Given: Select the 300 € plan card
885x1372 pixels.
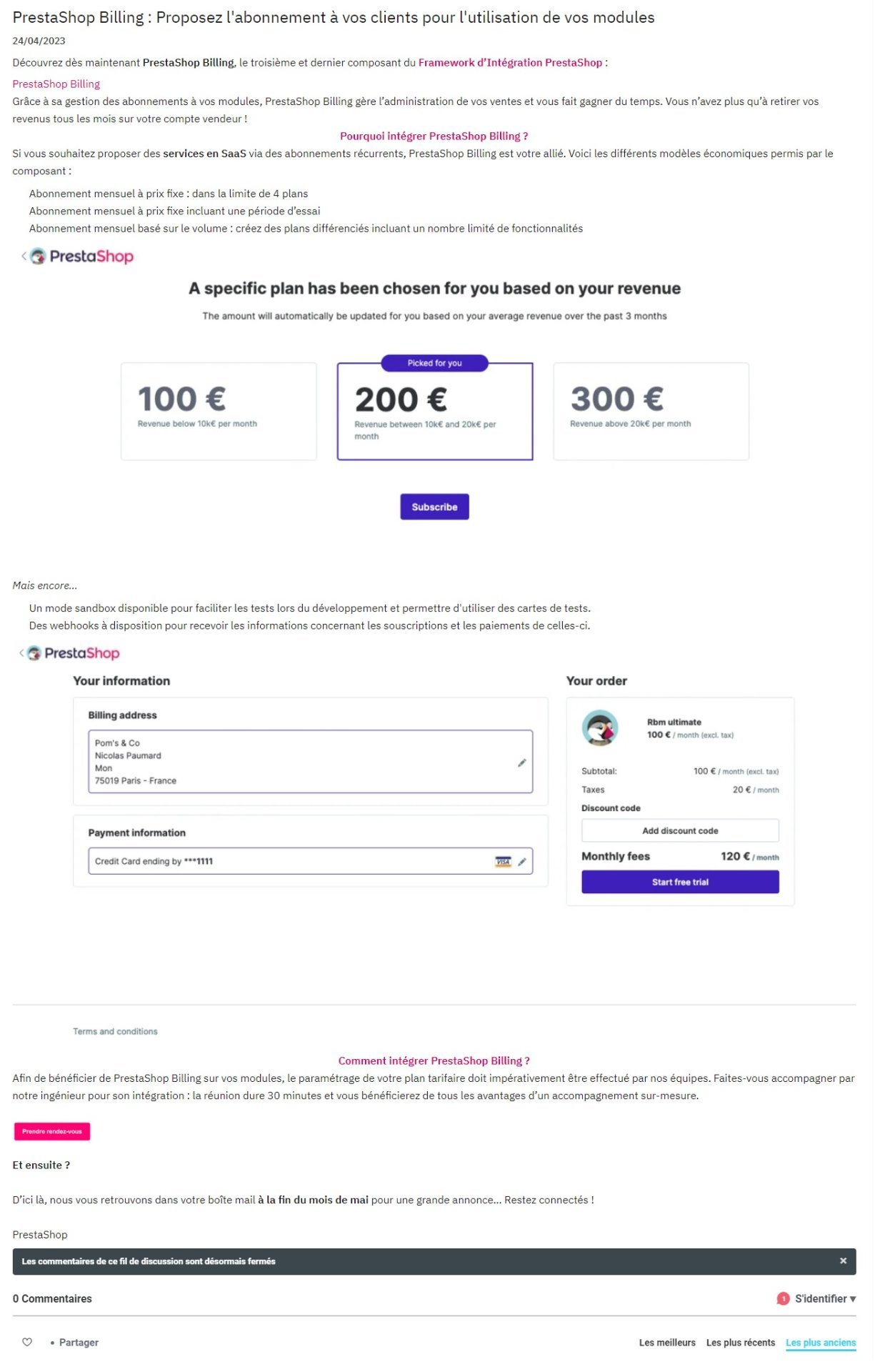Looking at the screenshot, I should (x=650, y=411).
